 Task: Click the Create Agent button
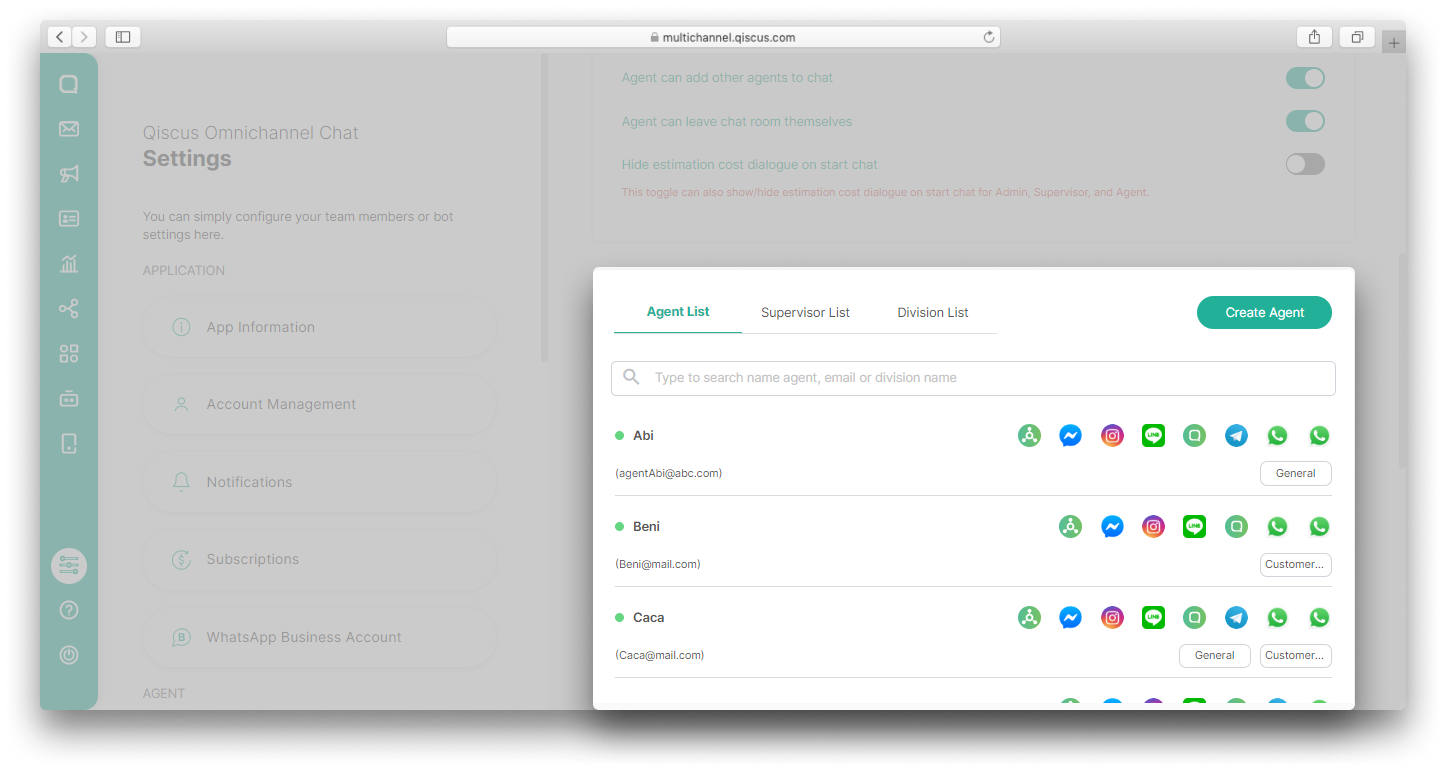pos(1264,312)
